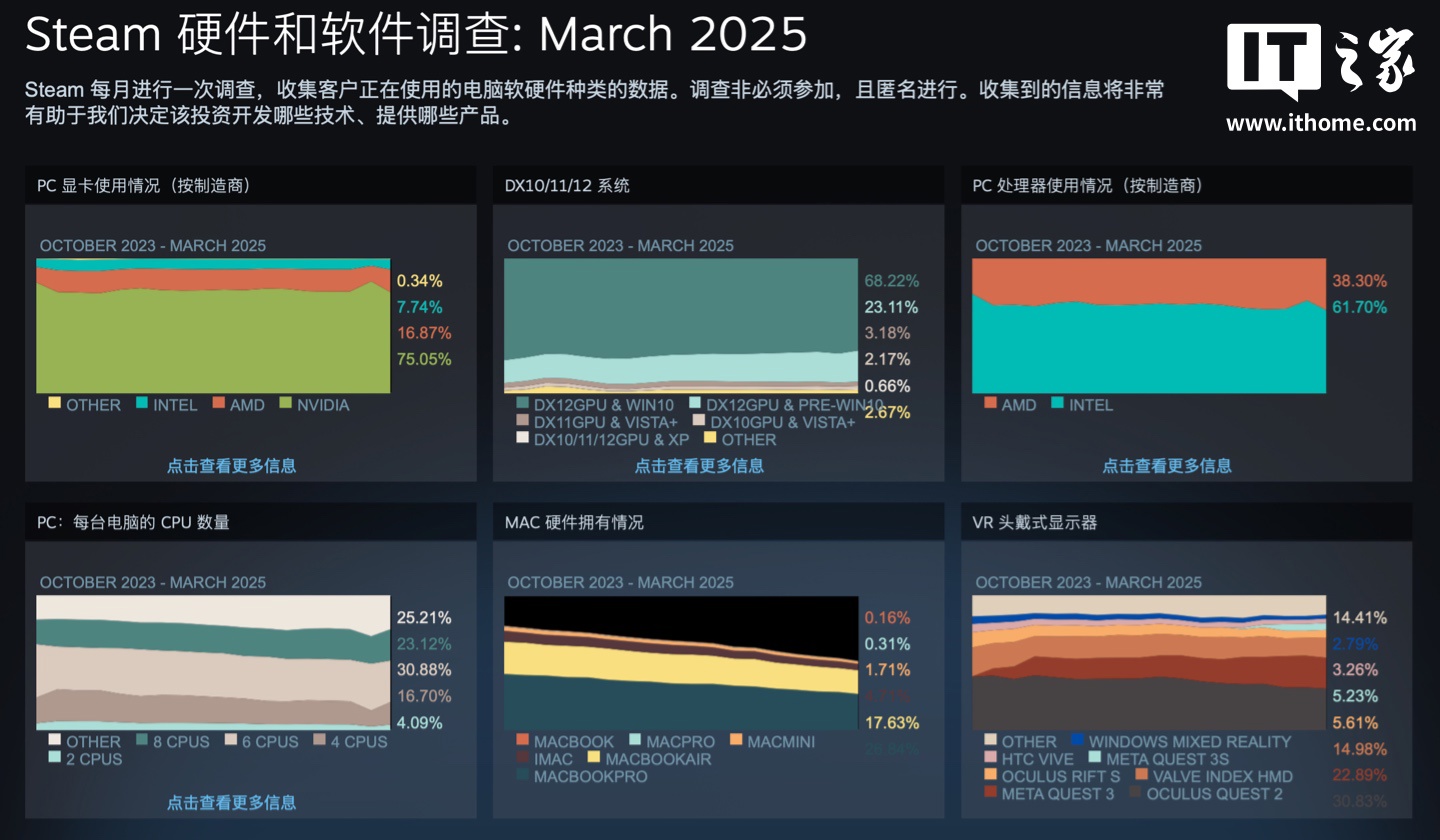Select INTEL legend swatch in processor panel
The image size is (1440, 840).
point(1057,404)
